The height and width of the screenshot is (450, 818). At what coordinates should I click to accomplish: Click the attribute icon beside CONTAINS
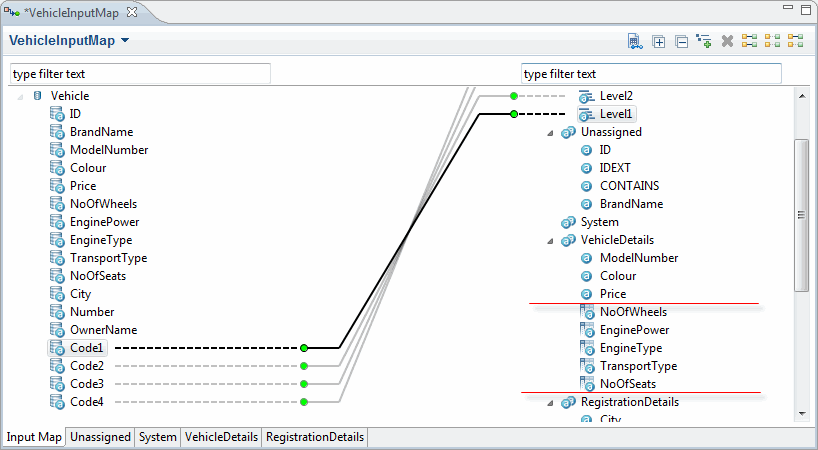click(x=586, y=186)
